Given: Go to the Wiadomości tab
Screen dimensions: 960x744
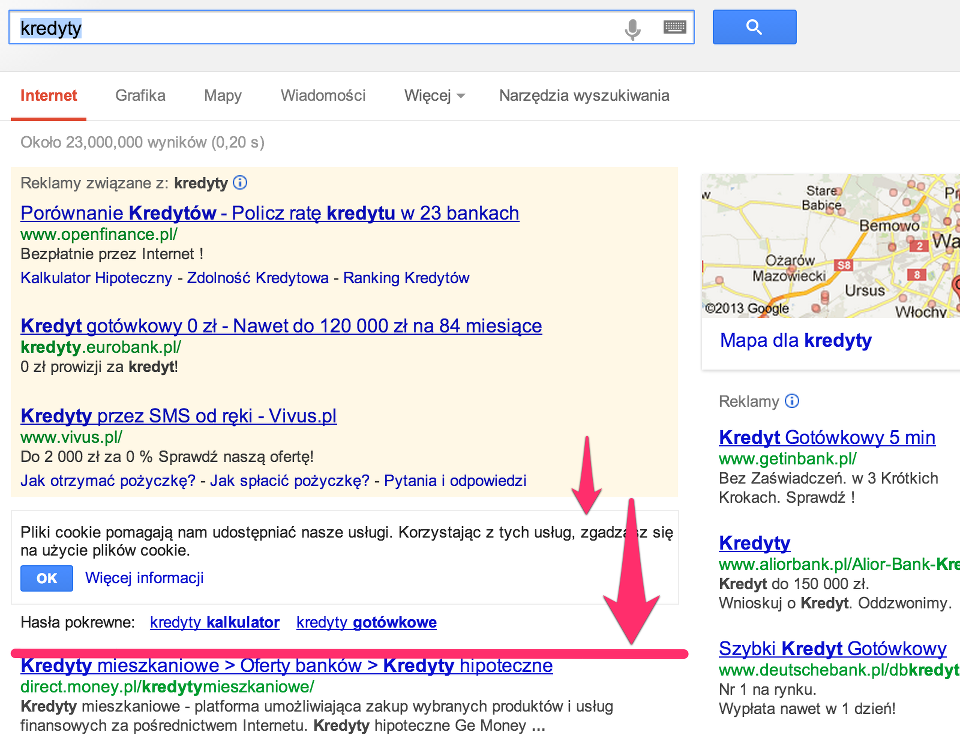Looking at the screenshot, I should pyautogui.click(x=323, y=96).
